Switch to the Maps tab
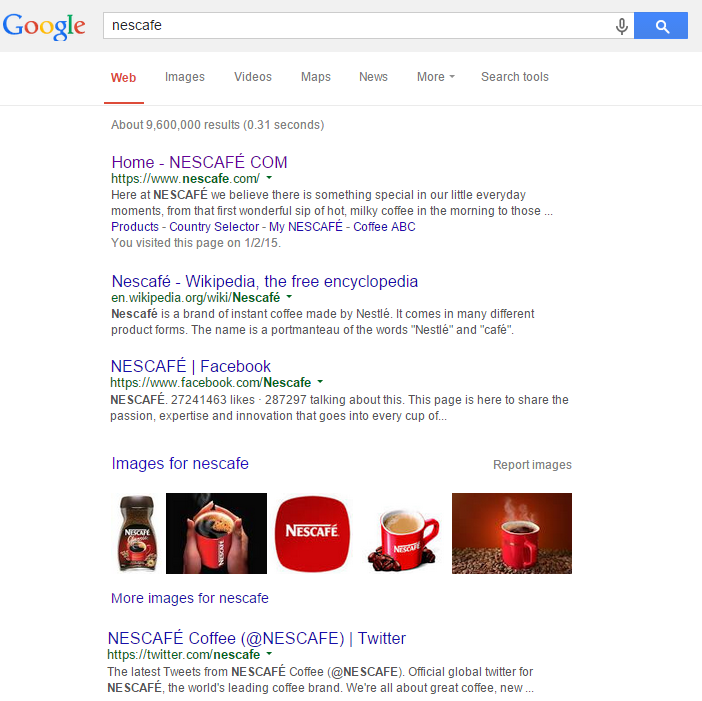This screenshot has height=701, width=702. 316,77
